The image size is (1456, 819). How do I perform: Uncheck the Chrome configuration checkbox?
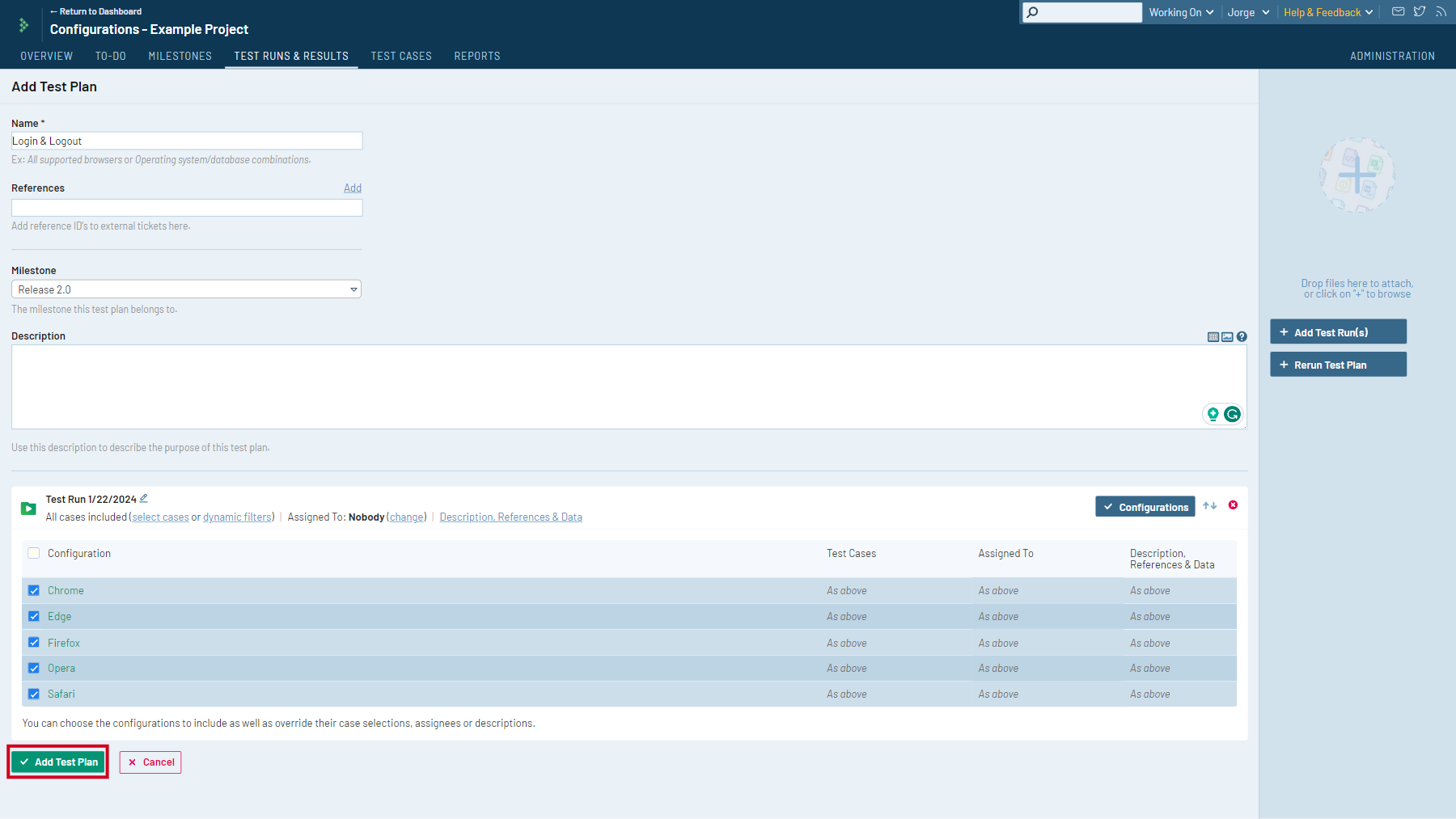(34, 591)
